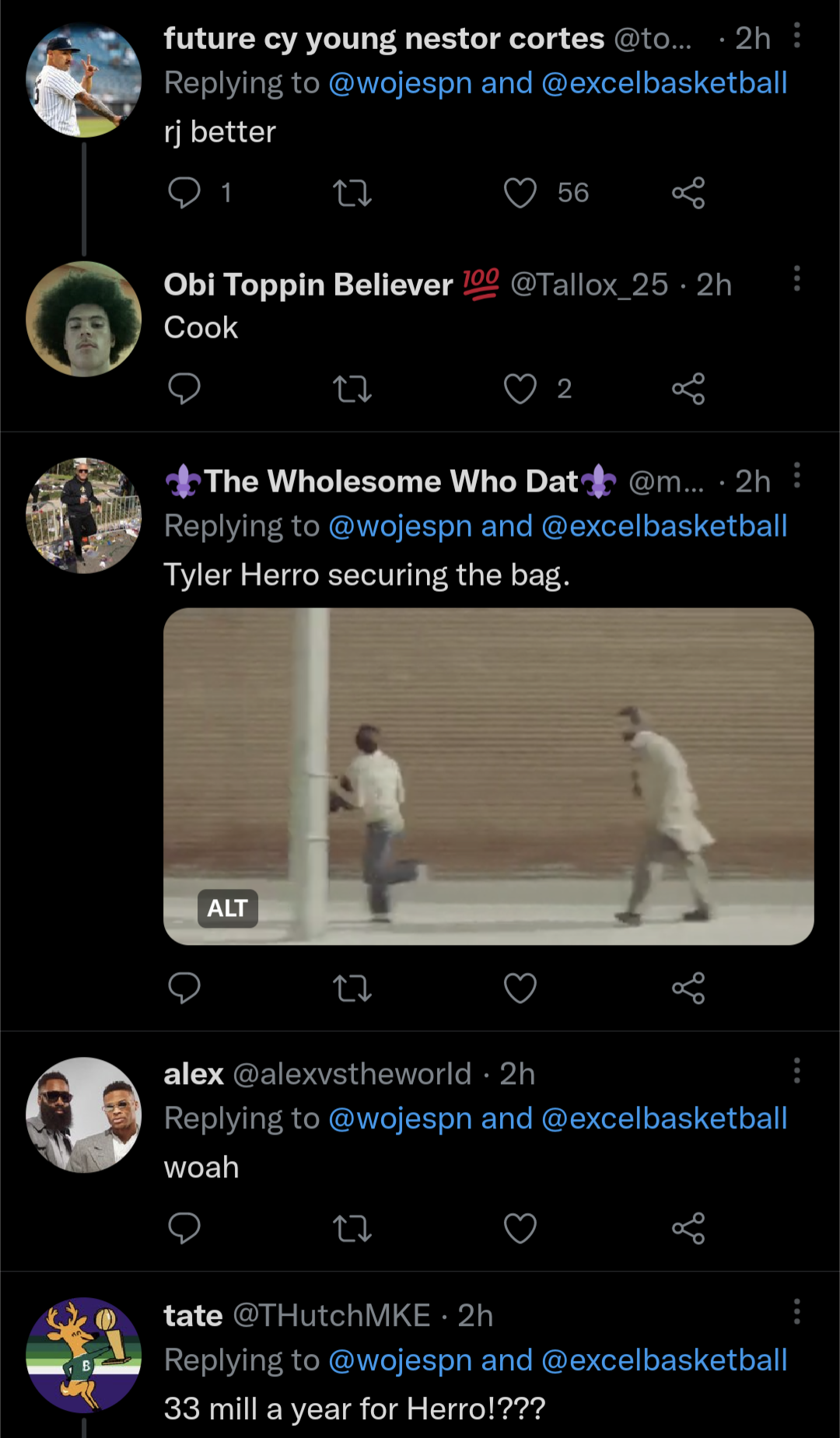Viewport: 840px width, 1438px height.
Task: Share alex's "woah" tweet
Action: [x=688, y=1229]
